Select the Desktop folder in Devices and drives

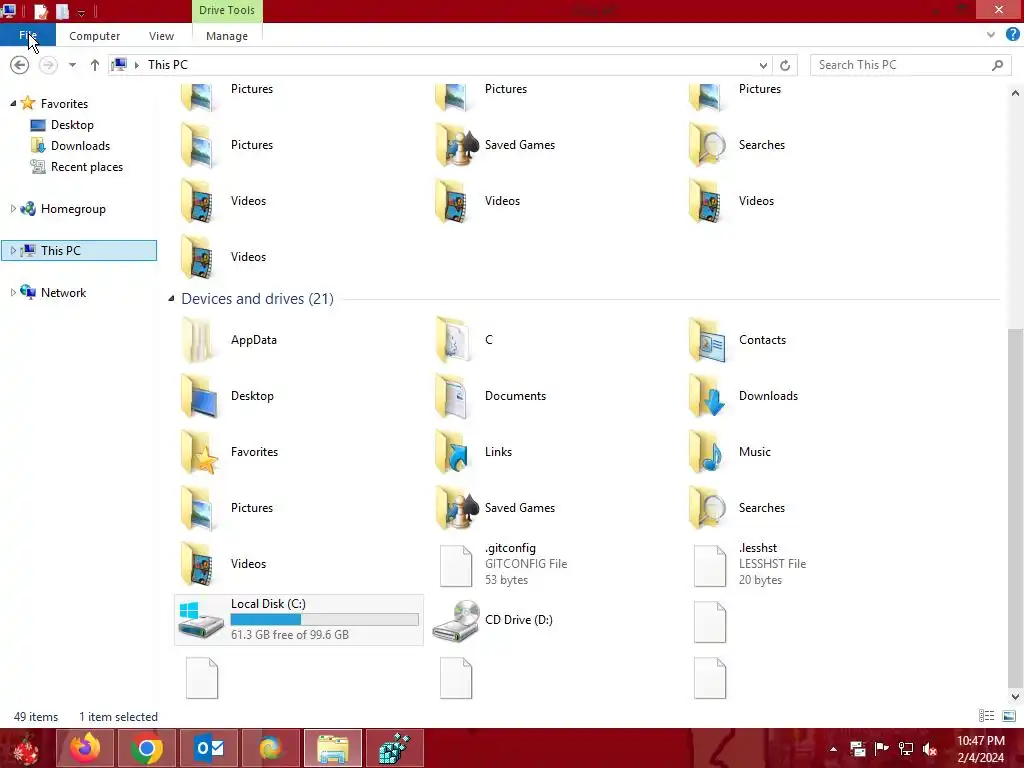coord(228,396)
